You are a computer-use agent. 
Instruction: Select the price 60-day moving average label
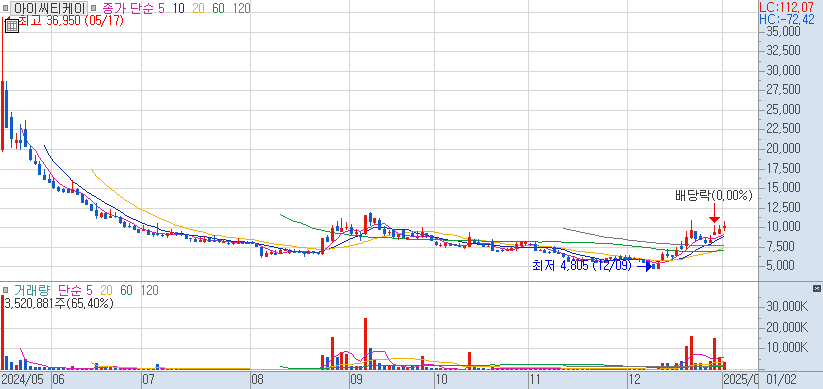pyautogui.click(x=219, y=8)
